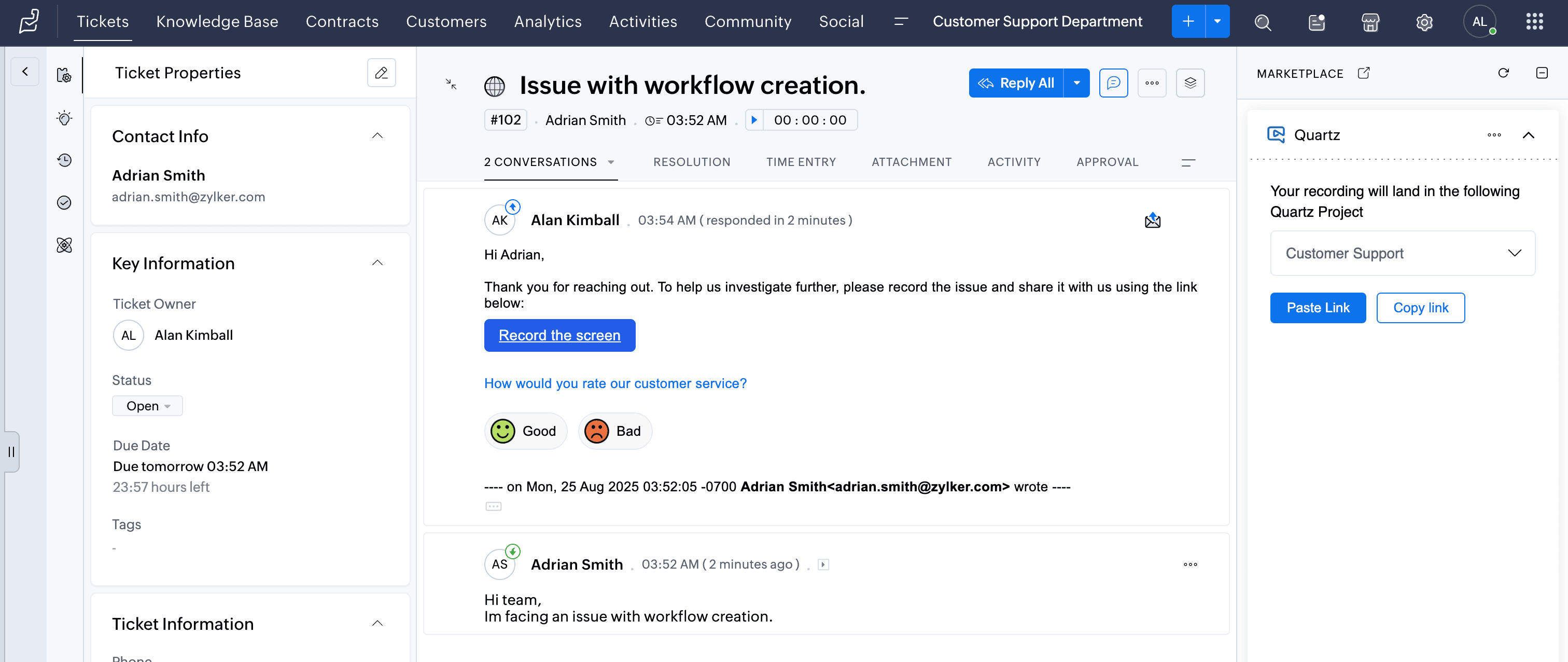Open the Knowledge Base menu
The width and height of the screenshot is (1568, 662).
click(217, 22)
